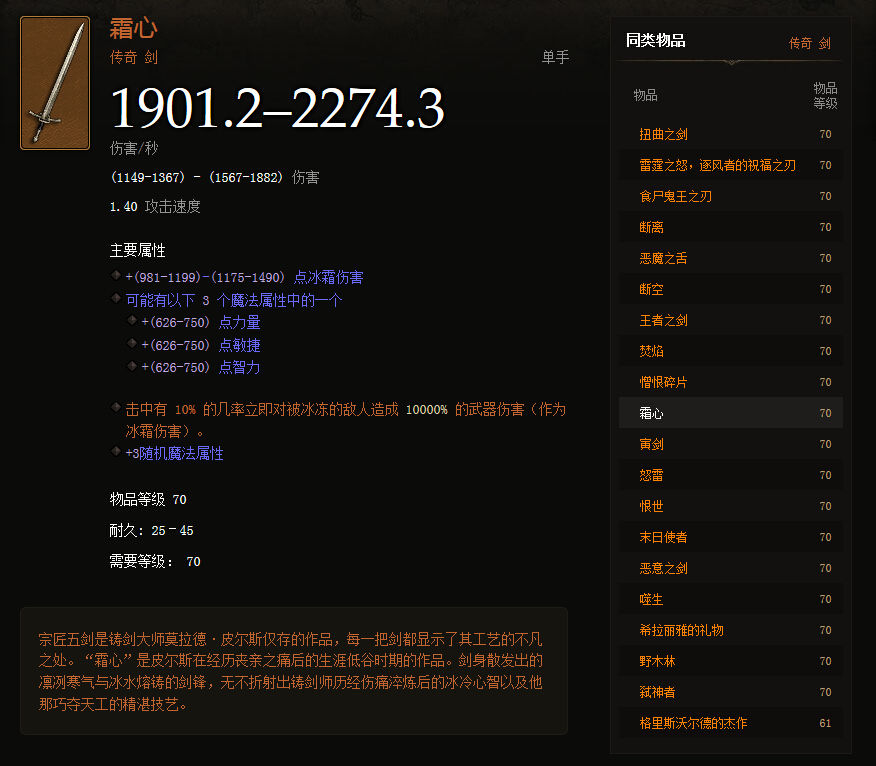Click the +(626-750) 点敏捷 attribute
The height and width of the screenshot is (766, 876).
point(201,345)
